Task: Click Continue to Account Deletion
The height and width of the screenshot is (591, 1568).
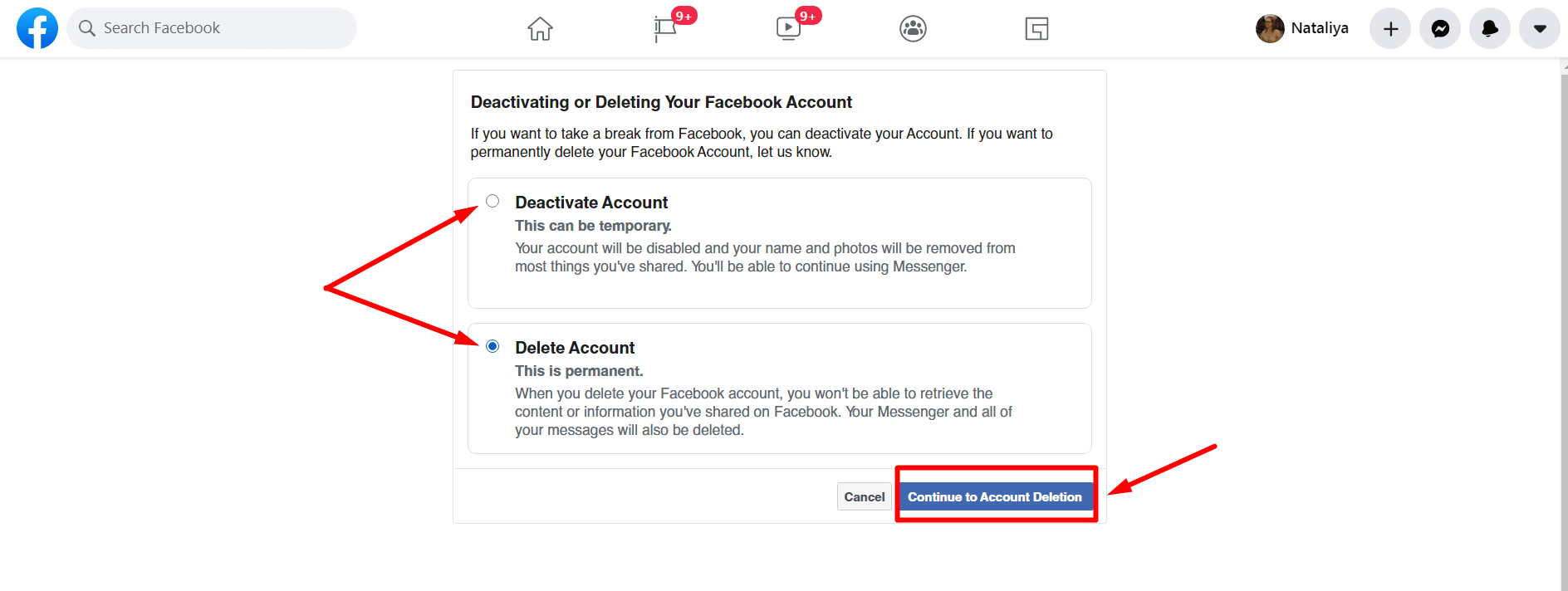Action: click(995, 496)
